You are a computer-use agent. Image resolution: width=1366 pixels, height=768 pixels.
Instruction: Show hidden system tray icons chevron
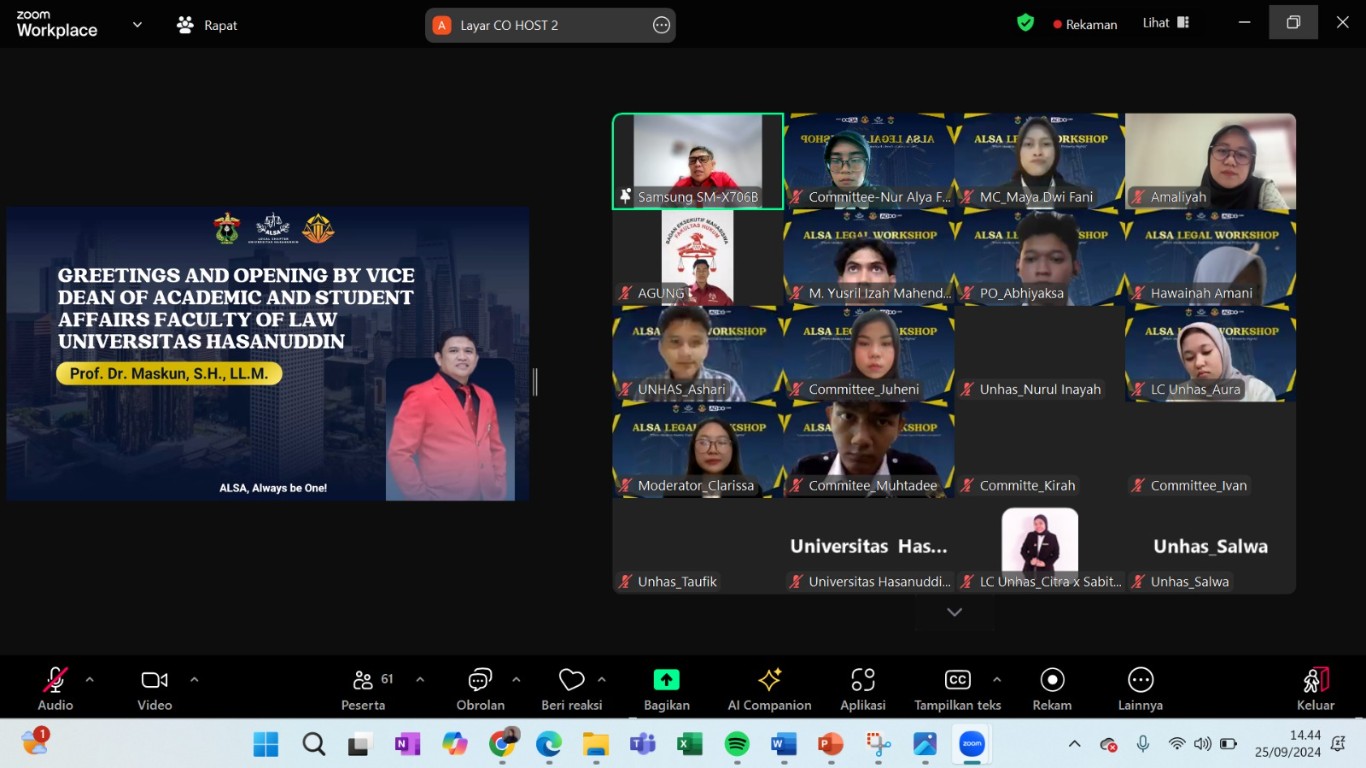pos(1075,744)
